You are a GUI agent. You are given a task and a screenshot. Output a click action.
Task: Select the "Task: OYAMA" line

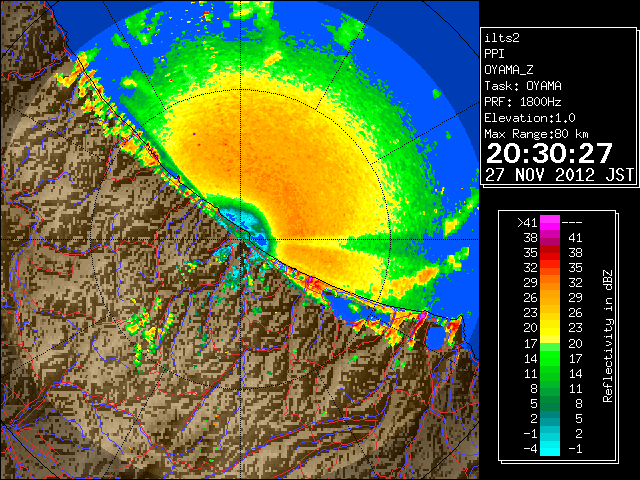click(523, 86)
